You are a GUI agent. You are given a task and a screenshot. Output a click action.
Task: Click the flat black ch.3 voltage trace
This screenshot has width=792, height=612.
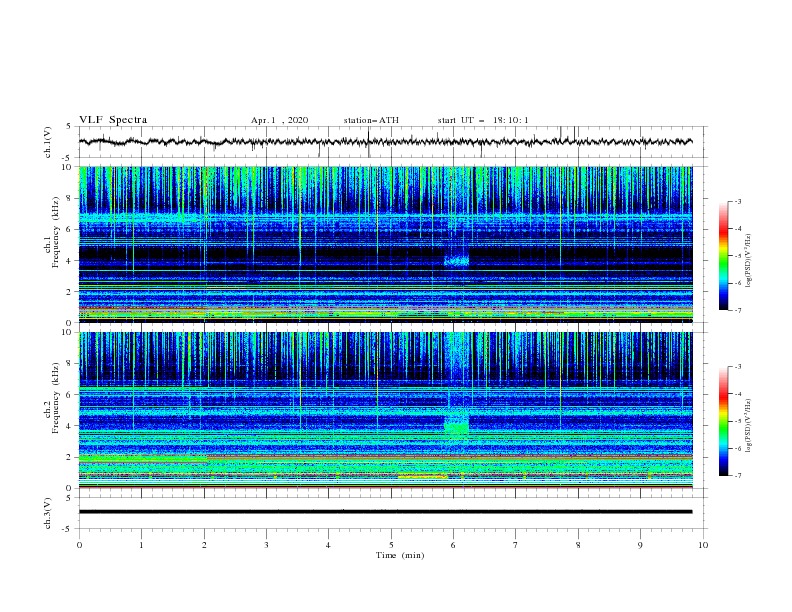tap(385, 512)
